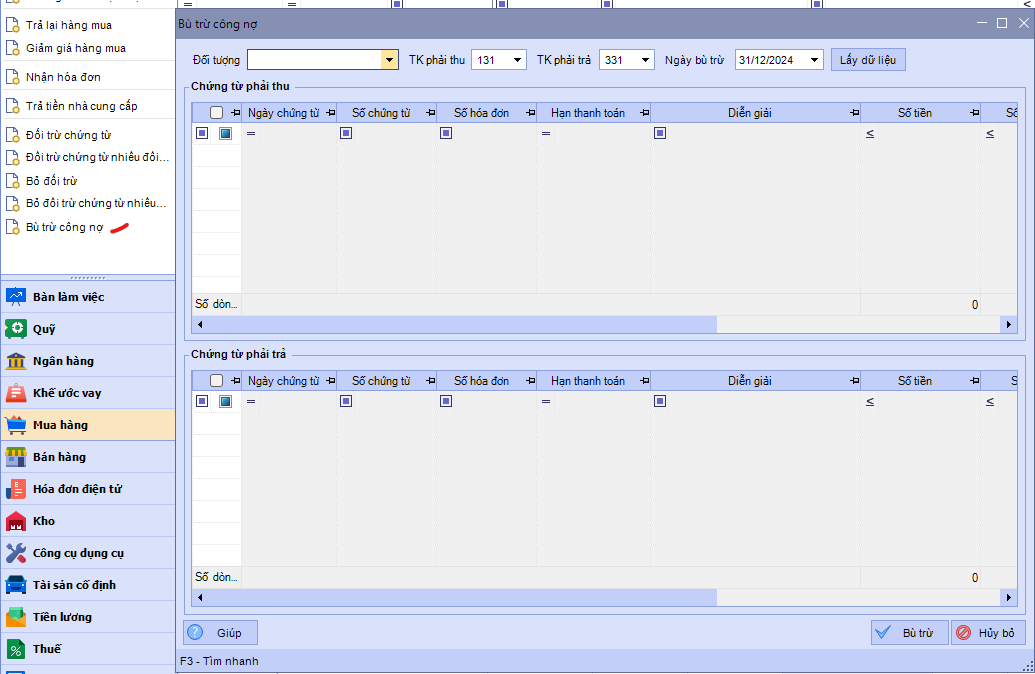Click the Bù trừ button

(x=908, y=633)
